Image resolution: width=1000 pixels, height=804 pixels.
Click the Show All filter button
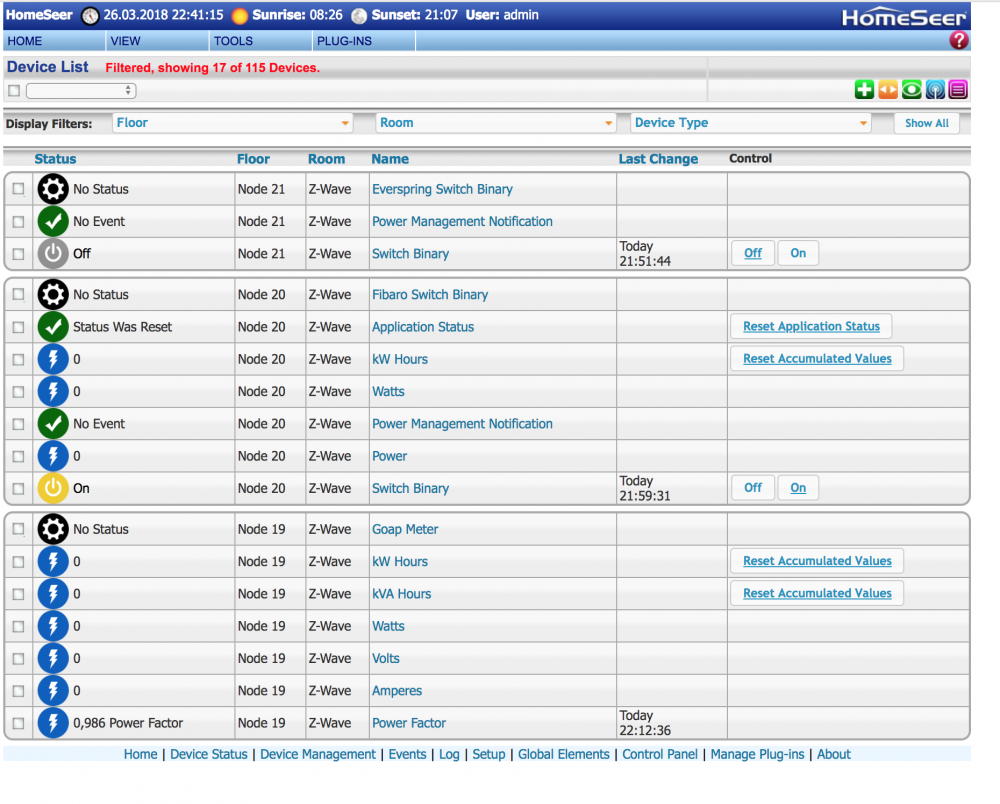[x=926, y=123]
